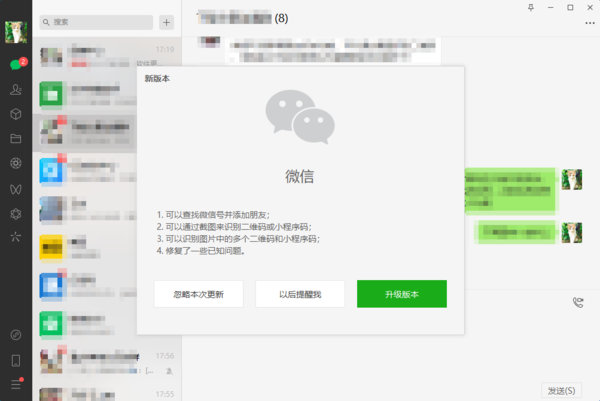Click the green 升级版本 upgrade button

402,294
